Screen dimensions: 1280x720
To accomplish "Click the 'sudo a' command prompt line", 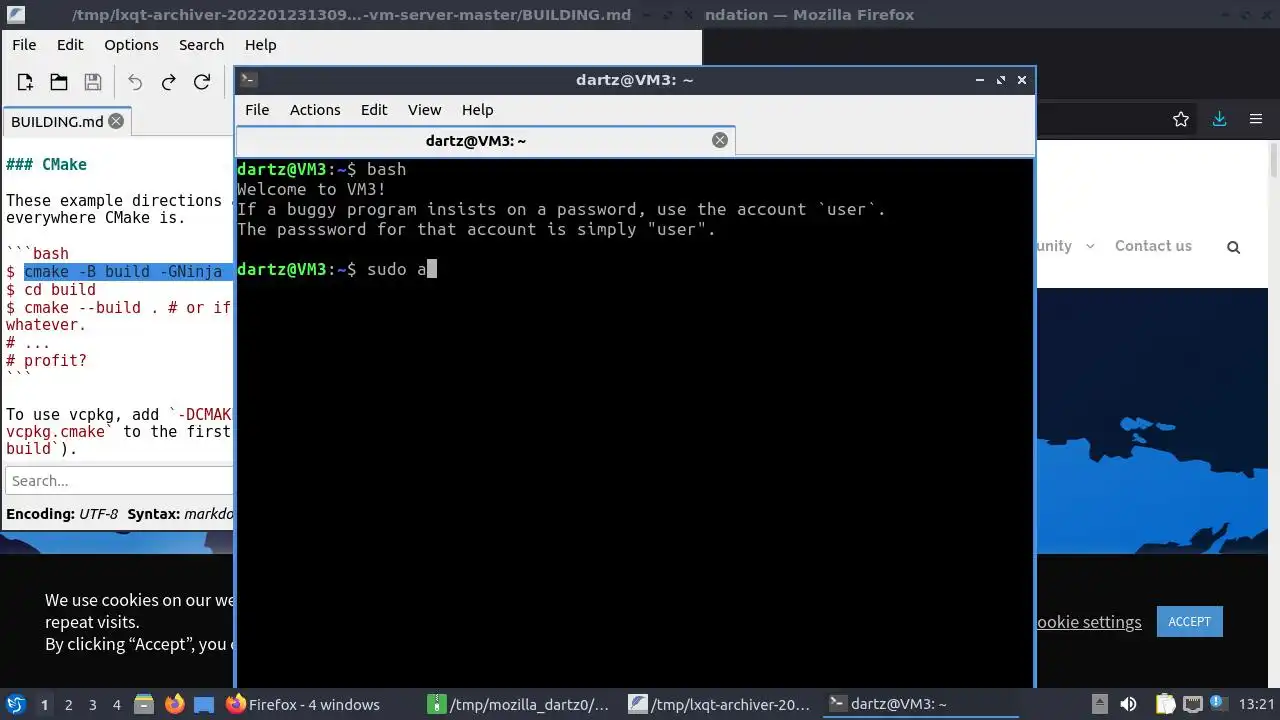I will point(336,269).
